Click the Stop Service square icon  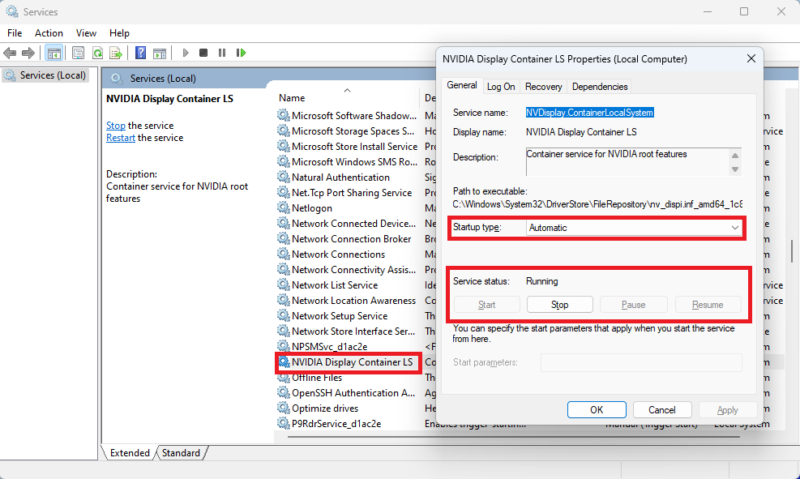pyautogui.click(x=203, y=53)
